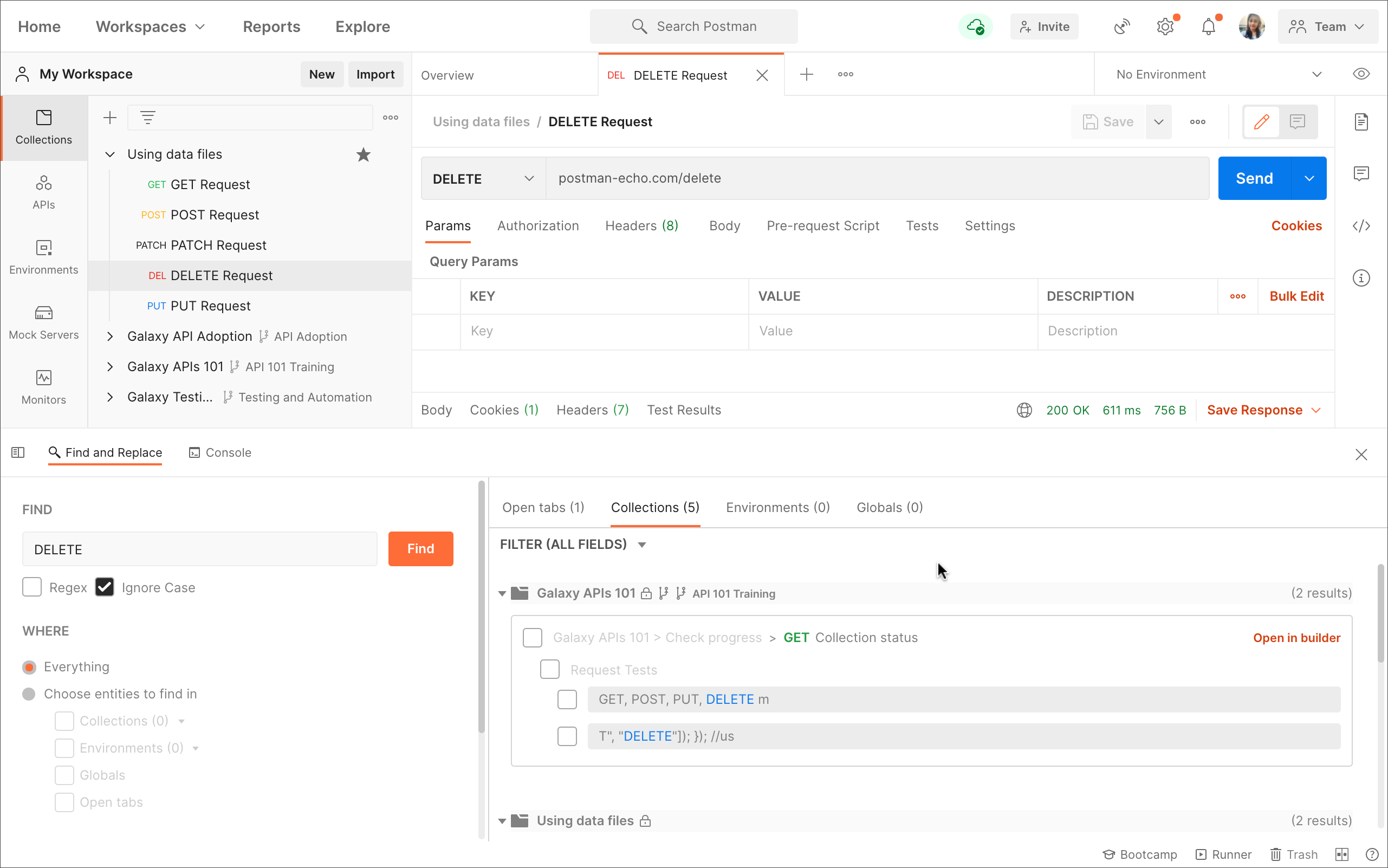Screen dimensions: 1388x868
Task: Click the Invite button
Action: pos(1043,27)
